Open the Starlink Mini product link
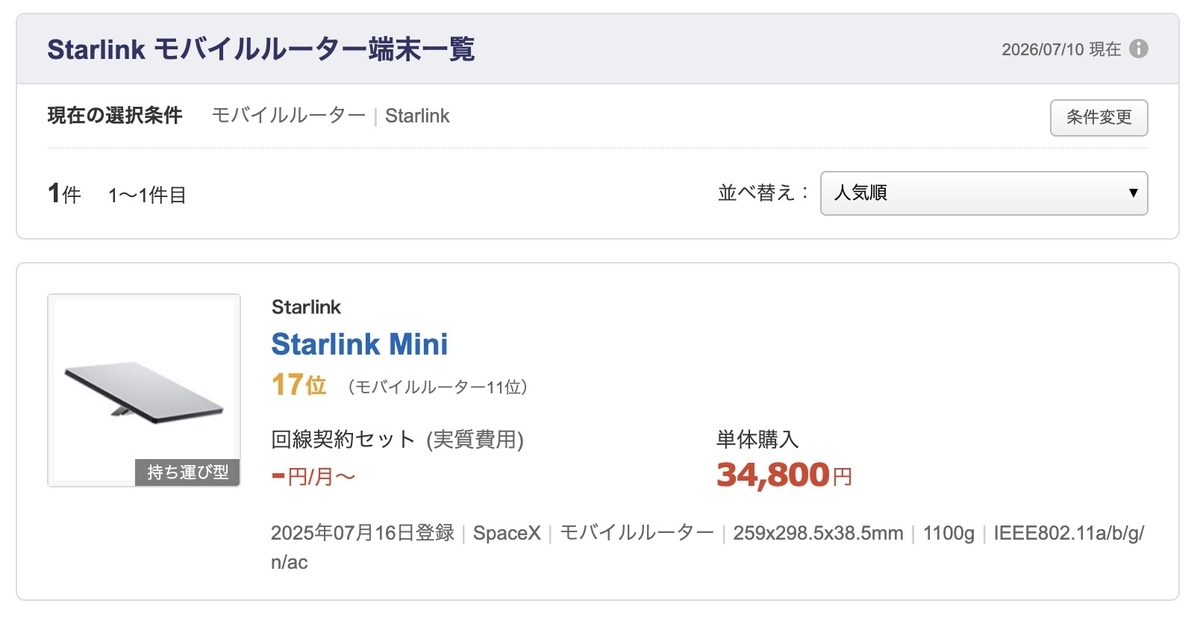1200x624 pixels. (359, 344)
